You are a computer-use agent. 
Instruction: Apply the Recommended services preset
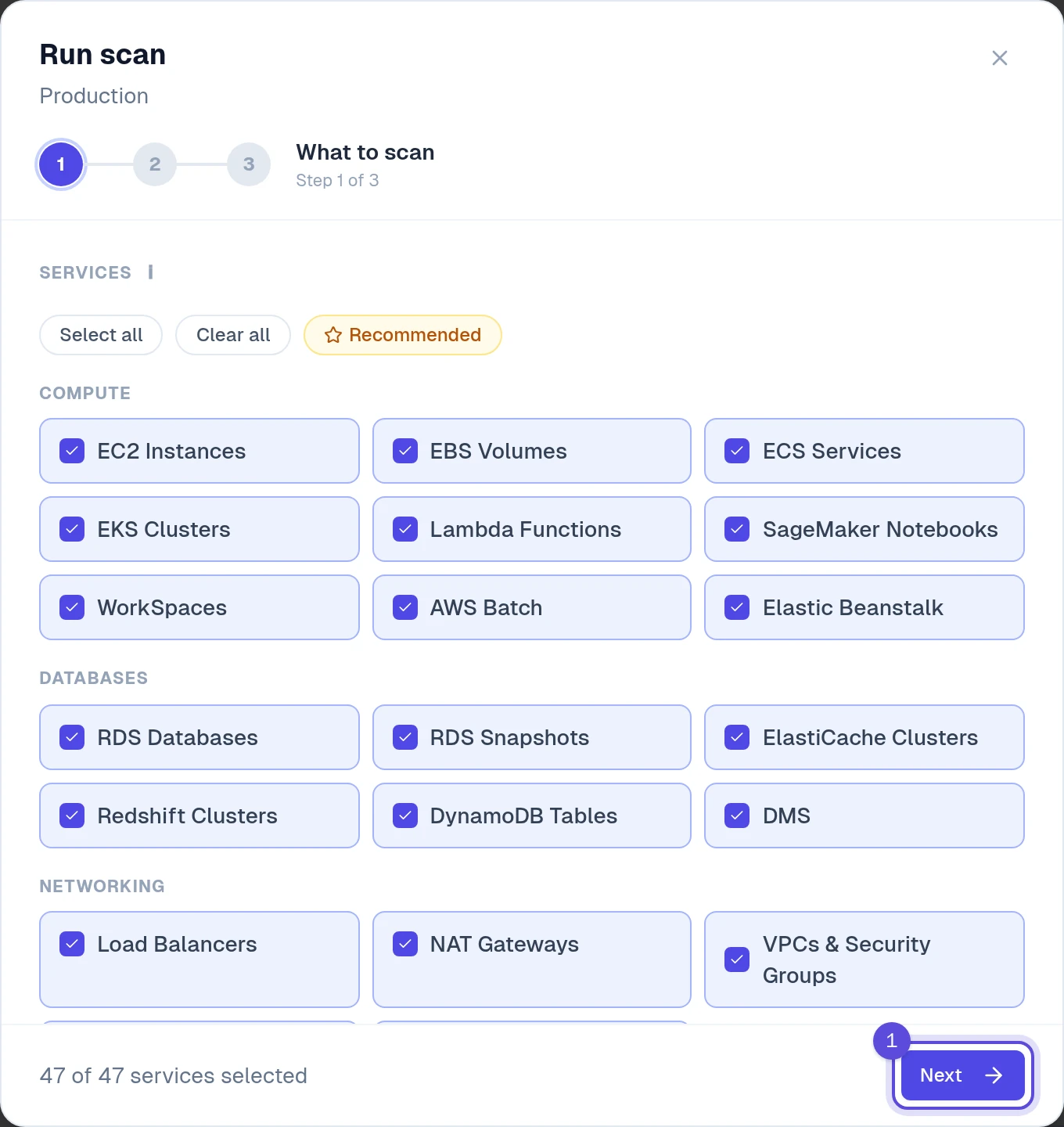403,335
